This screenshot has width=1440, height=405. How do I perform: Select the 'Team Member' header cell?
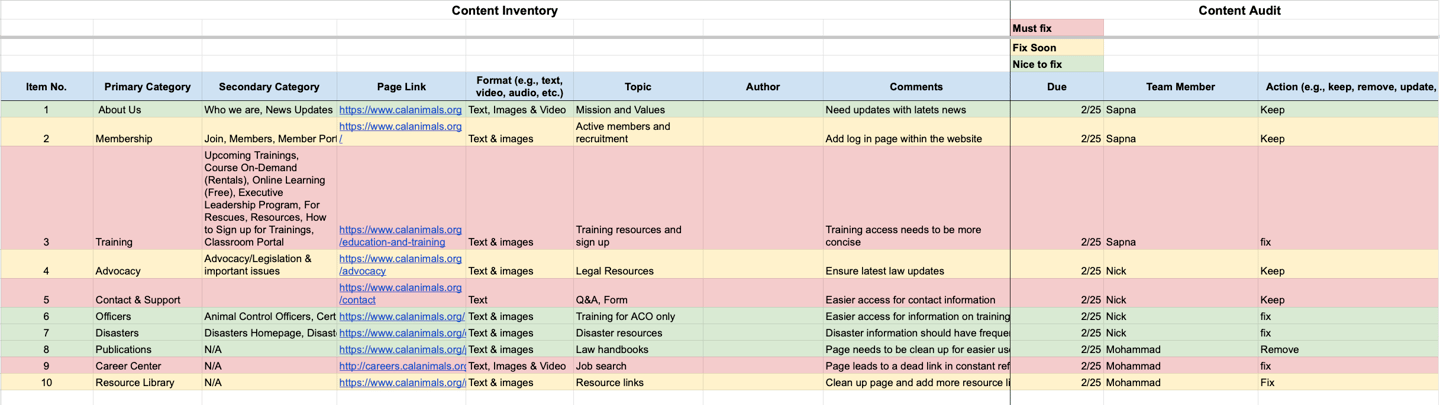tap(1181, 87)
